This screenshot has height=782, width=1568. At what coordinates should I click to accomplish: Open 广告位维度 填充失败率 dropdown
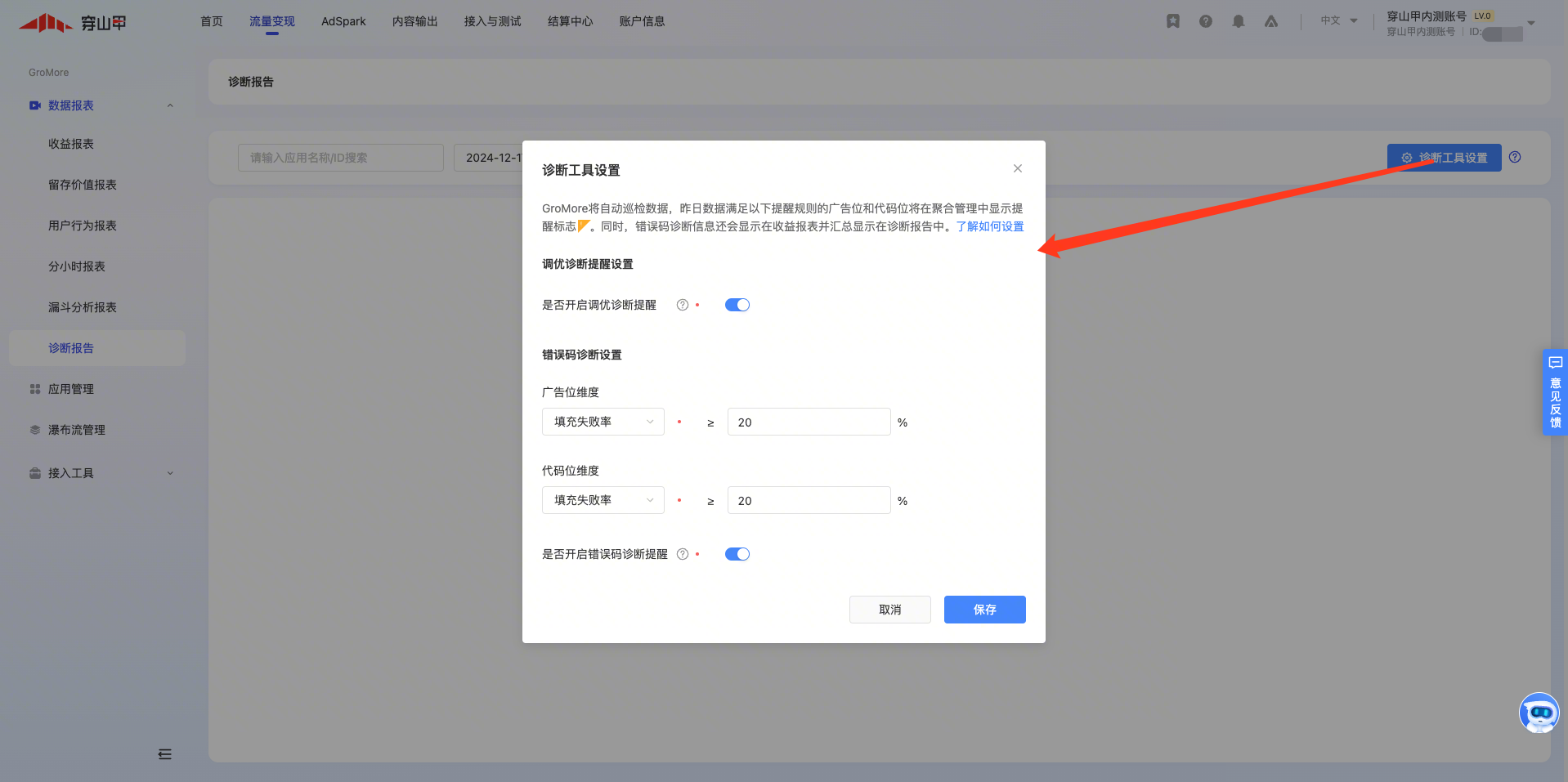(603, 422)
